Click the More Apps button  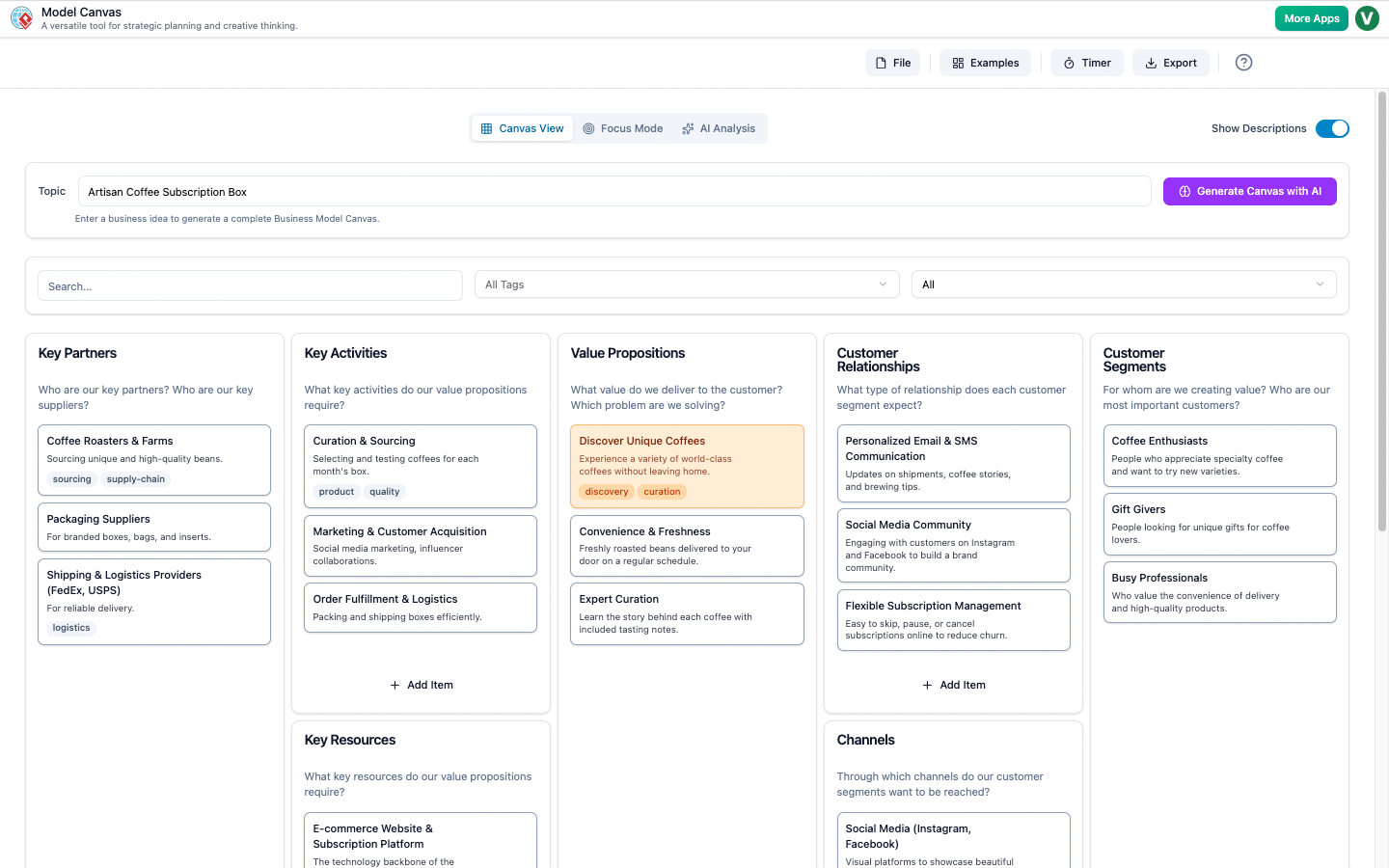(x=1311, y=17)
